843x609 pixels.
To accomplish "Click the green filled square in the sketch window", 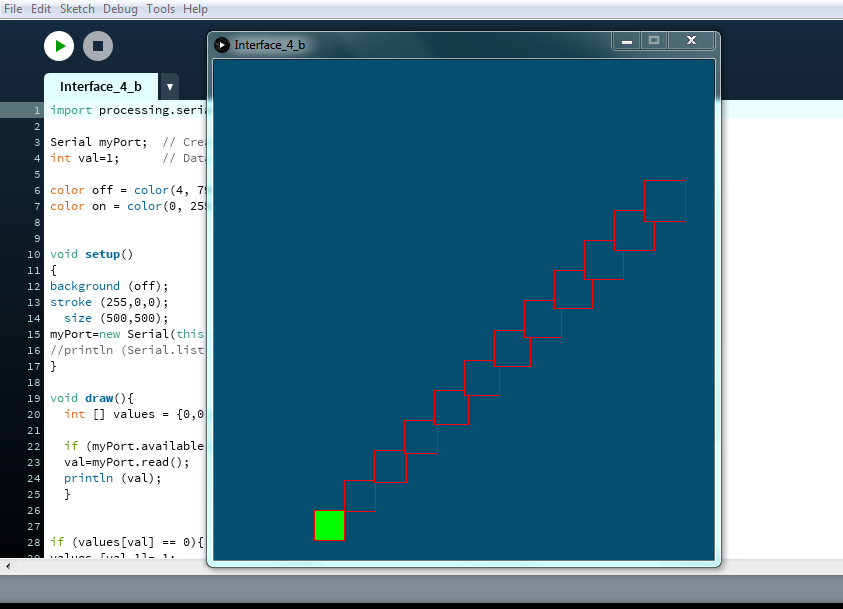I will pos(330,526).
